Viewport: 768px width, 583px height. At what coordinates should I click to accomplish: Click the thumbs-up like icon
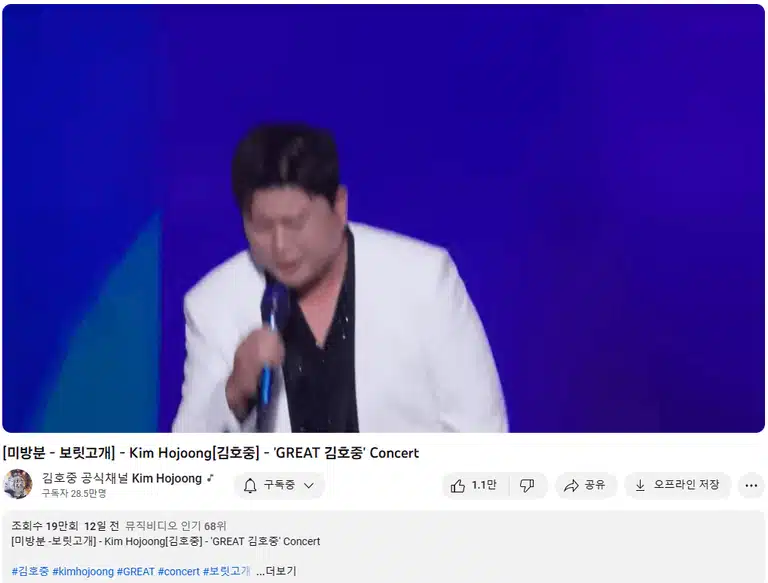pyautogui.click(x=457, y=486)
